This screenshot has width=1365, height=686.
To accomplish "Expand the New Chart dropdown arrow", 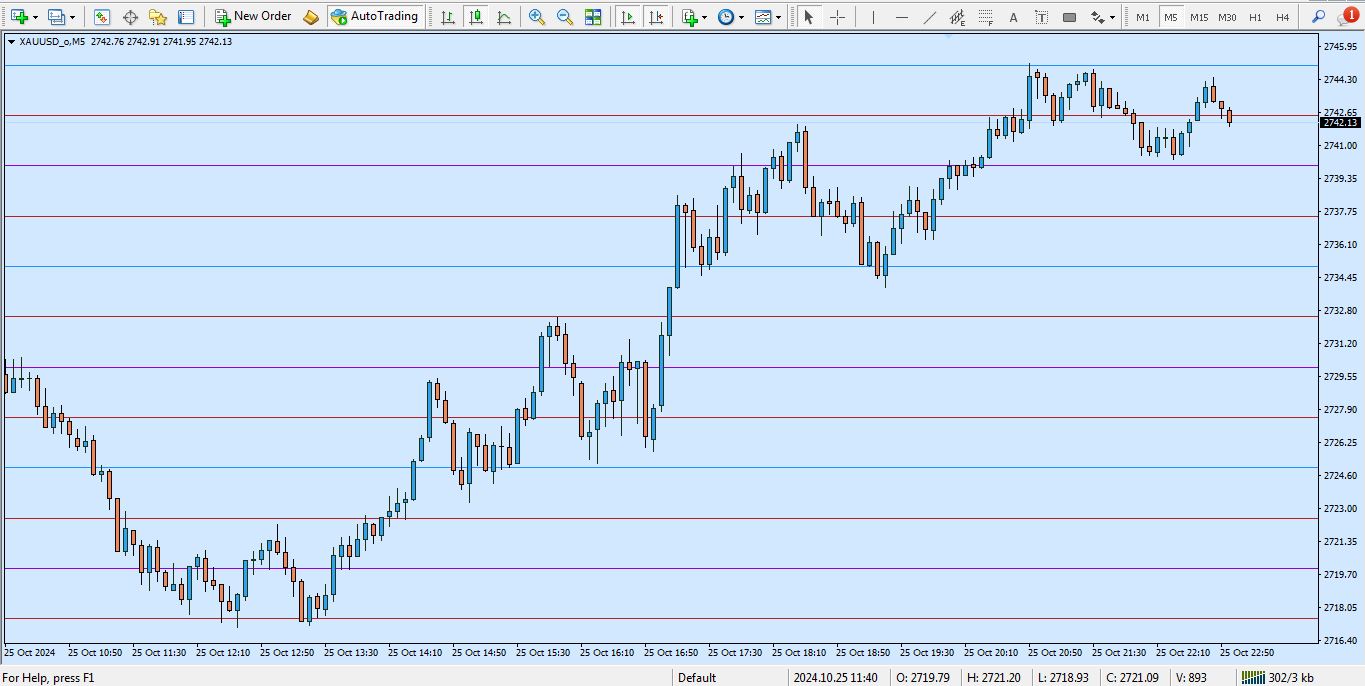I will [x=35, y=18].
